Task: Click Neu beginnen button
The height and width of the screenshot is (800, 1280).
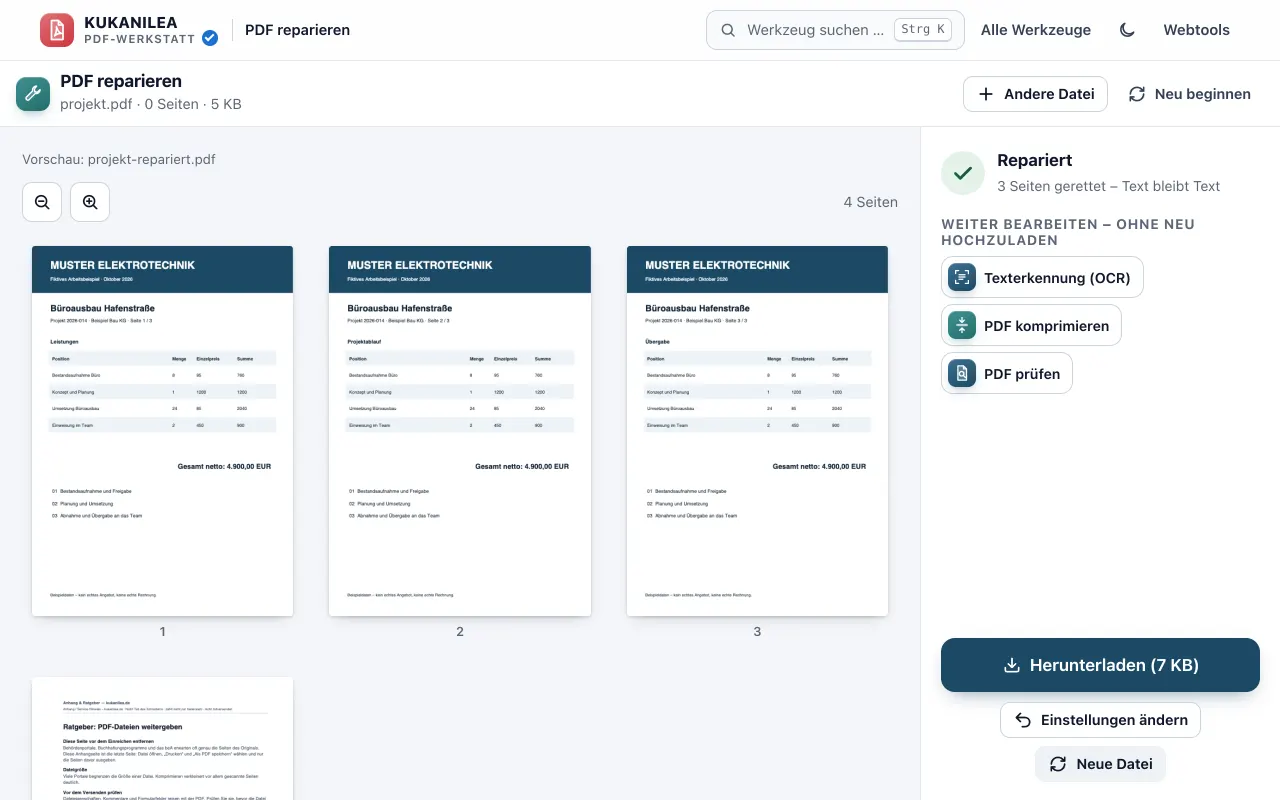Action: pos(1190,94)
